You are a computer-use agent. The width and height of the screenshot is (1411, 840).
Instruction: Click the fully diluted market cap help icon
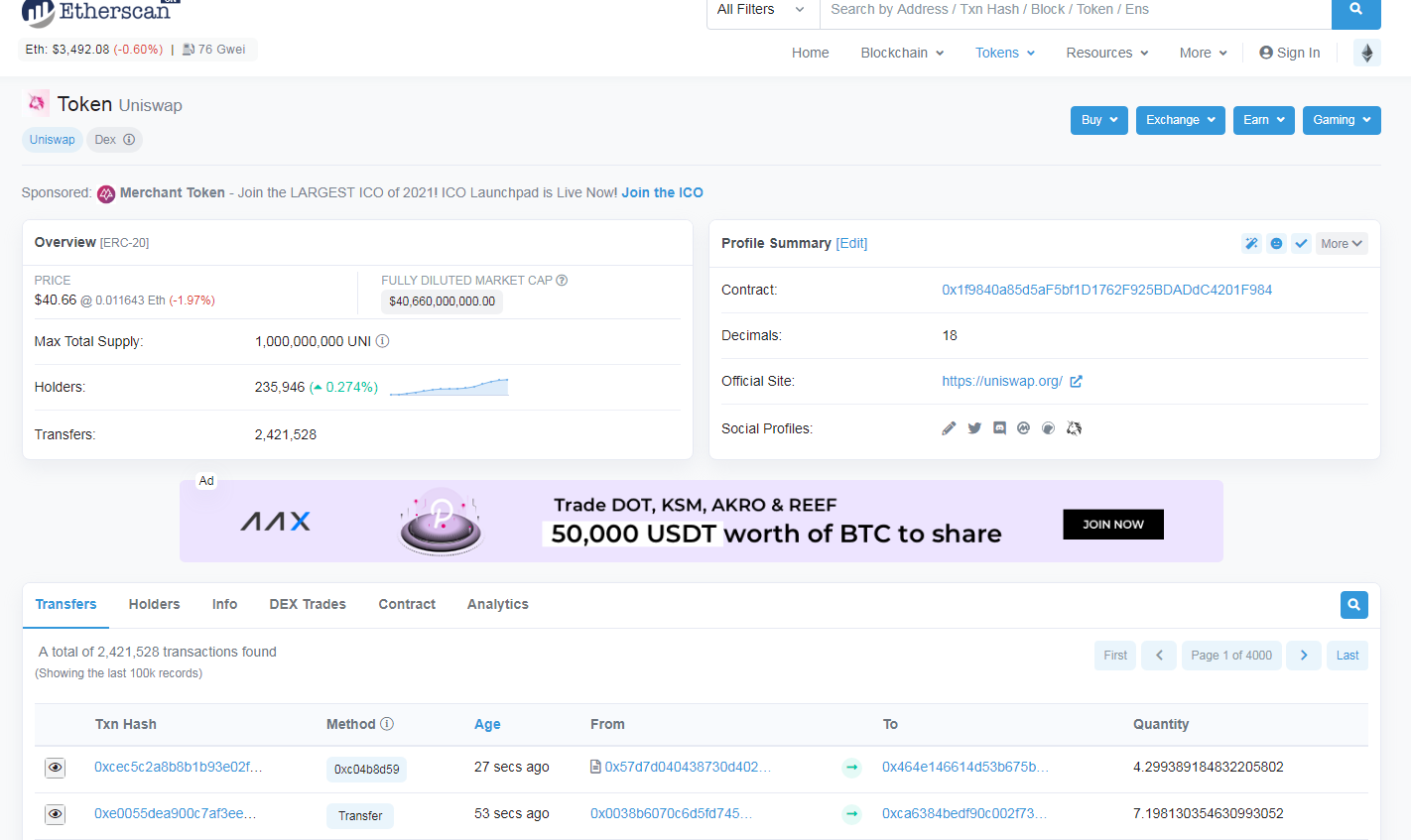click(x=562, y=281)
